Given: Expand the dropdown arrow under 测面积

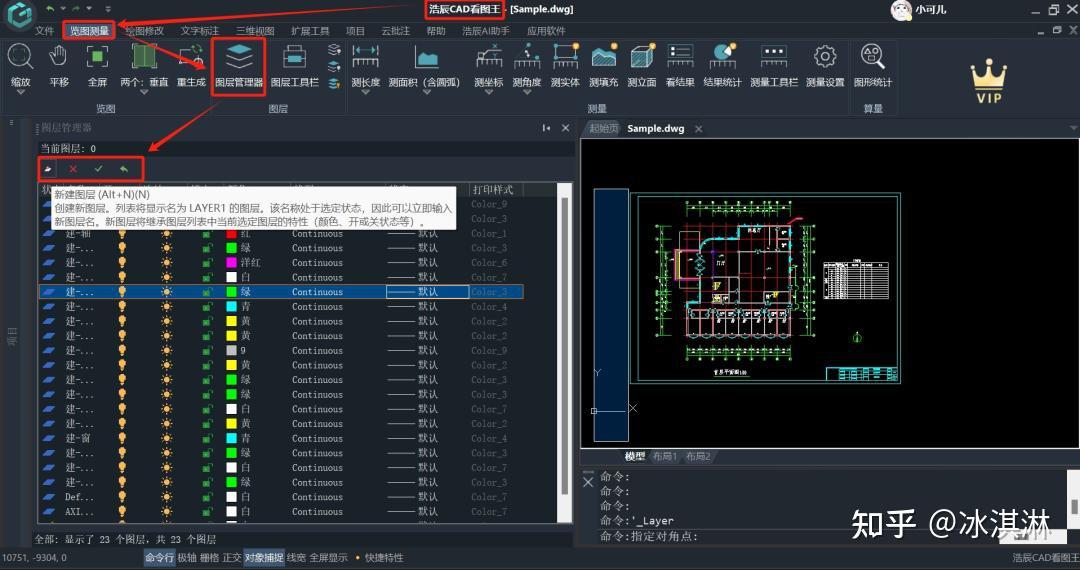Looking at the screenshot, I should (x=426, y=92).
